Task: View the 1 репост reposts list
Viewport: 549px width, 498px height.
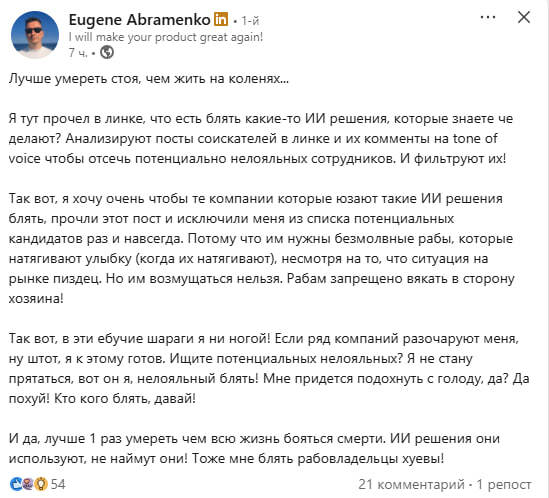Action: (x=504, y=484)
